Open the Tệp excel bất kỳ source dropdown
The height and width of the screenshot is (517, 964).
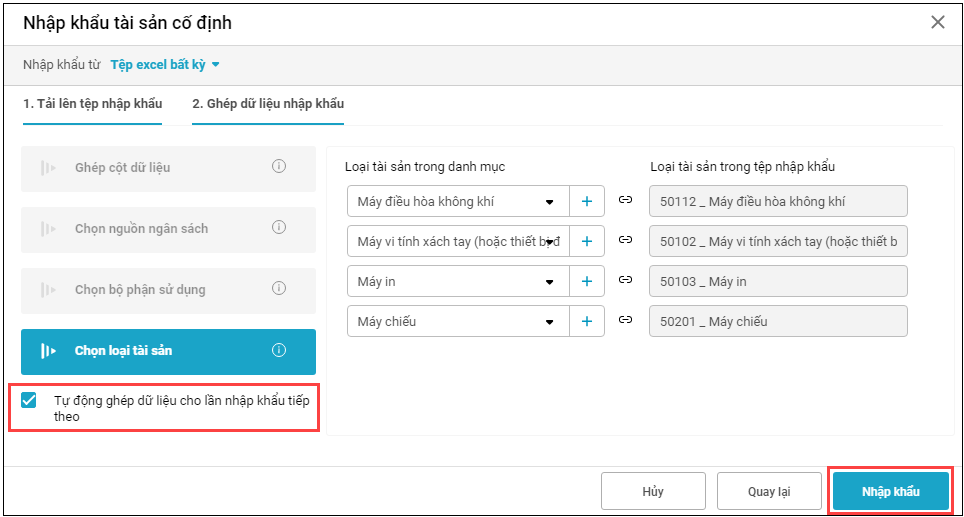coord(165,64)
